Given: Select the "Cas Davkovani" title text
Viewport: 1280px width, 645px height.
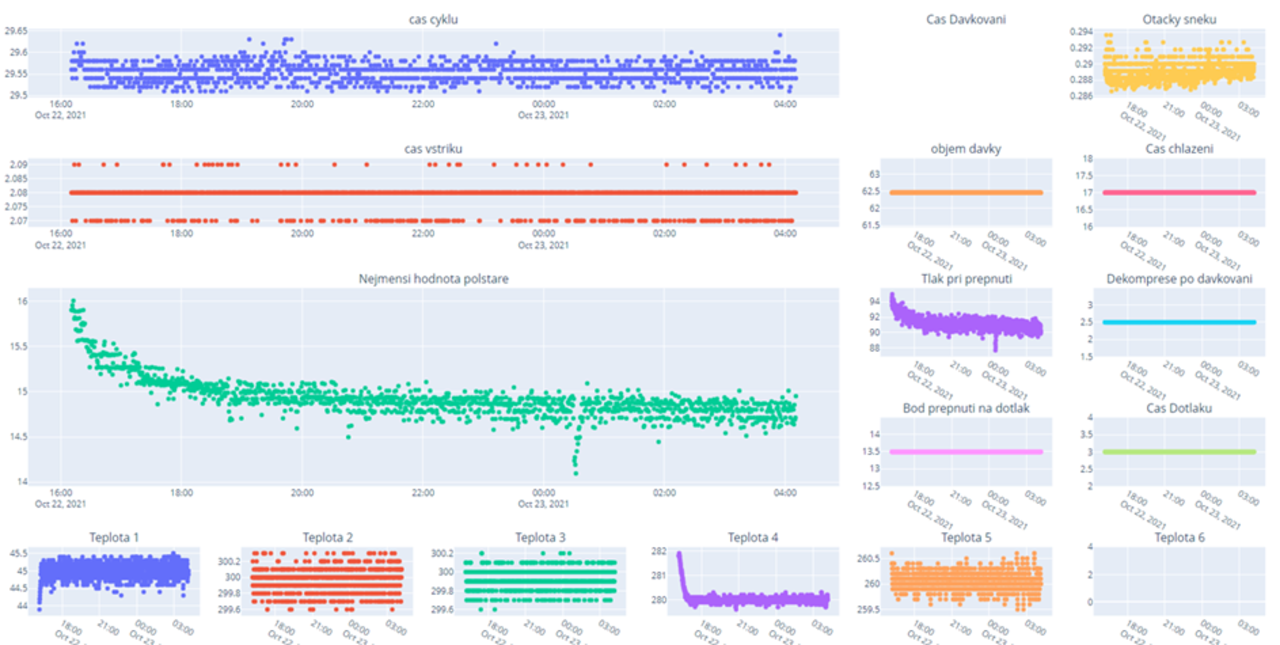Looking at the screenshot, I should pyautogui.click(x=966, y=19).
